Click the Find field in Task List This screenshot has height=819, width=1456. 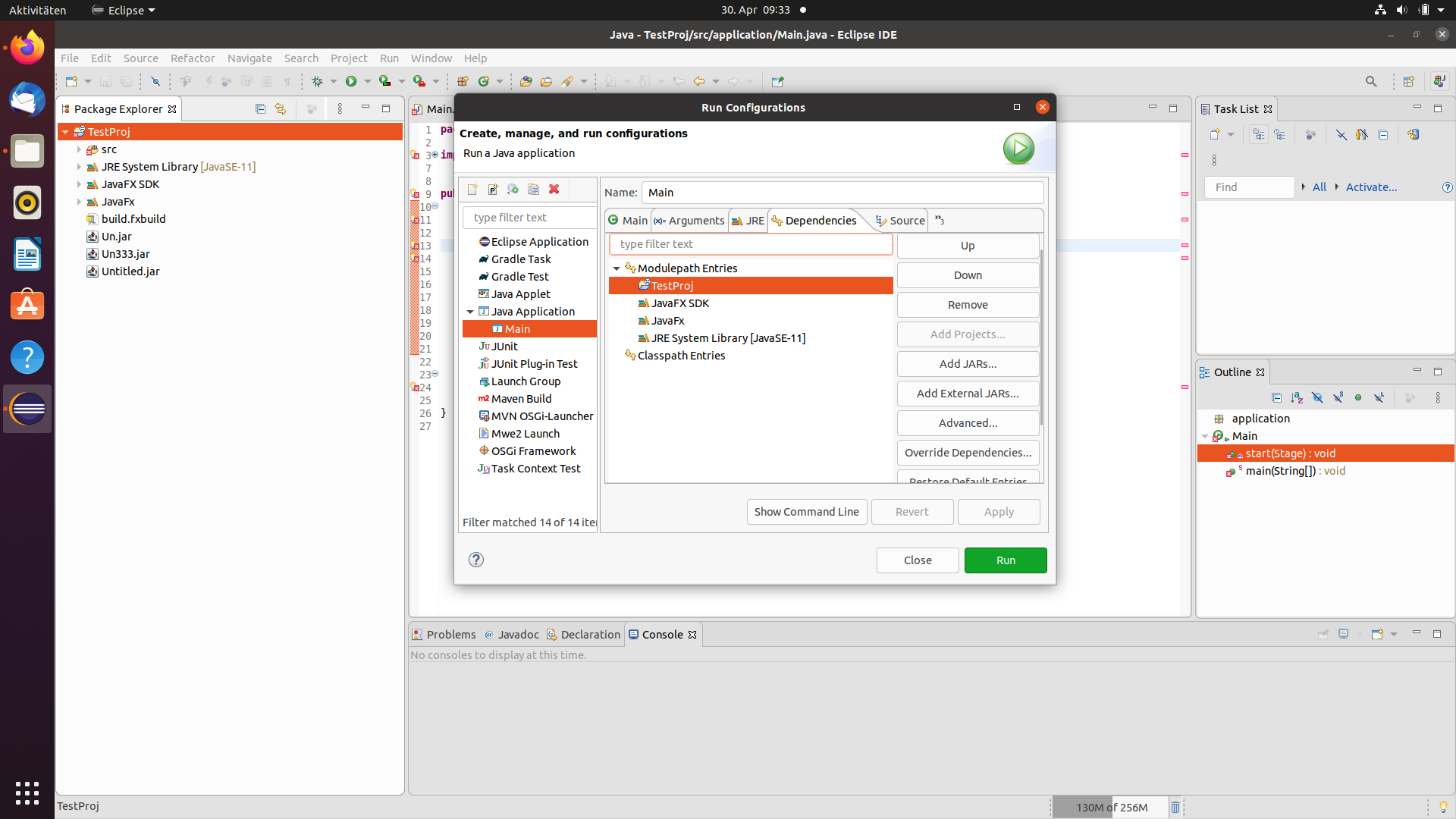(x=1249, y=187)
